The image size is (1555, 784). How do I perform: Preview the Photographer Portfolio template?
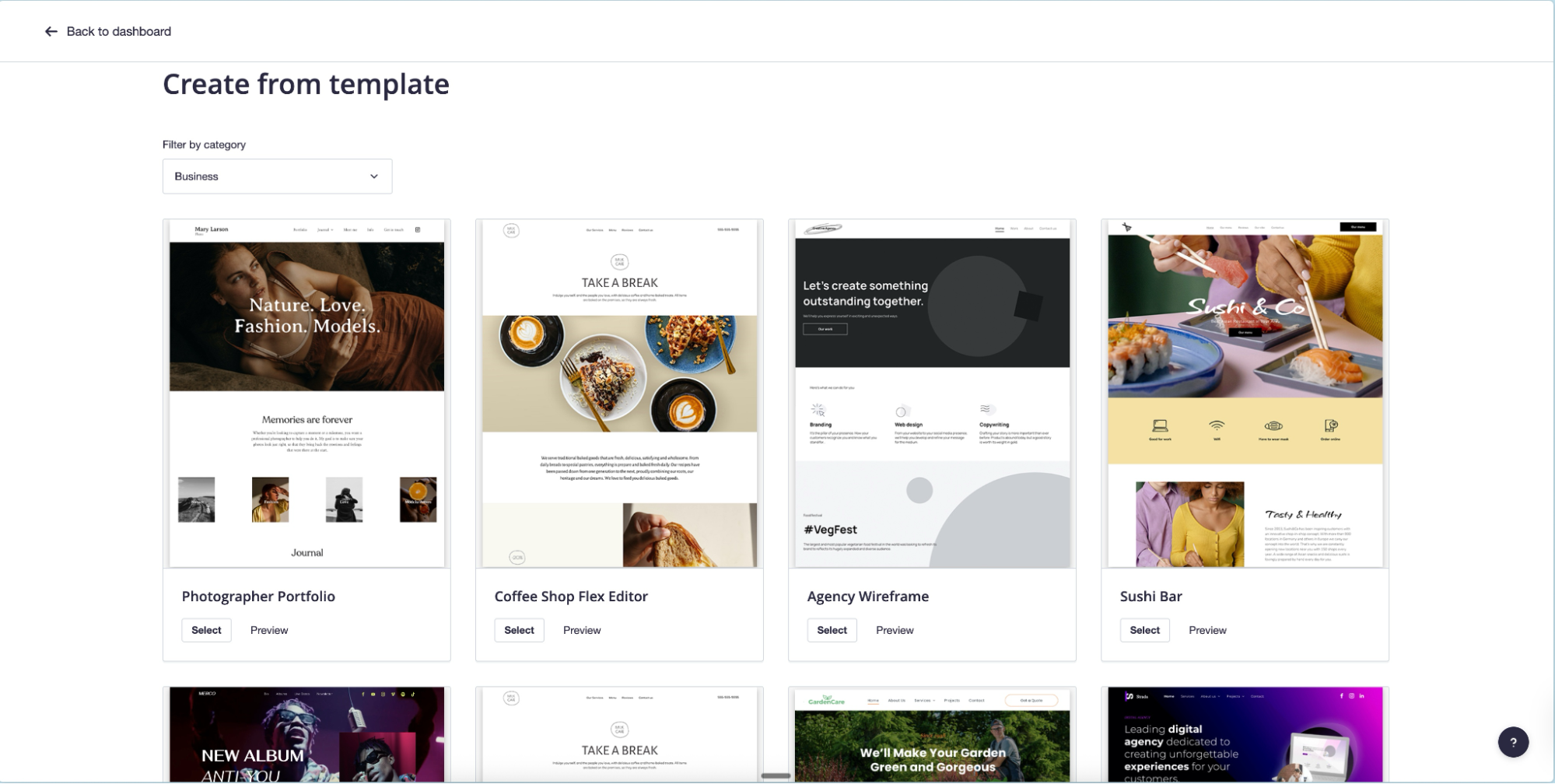pos(269,630)
